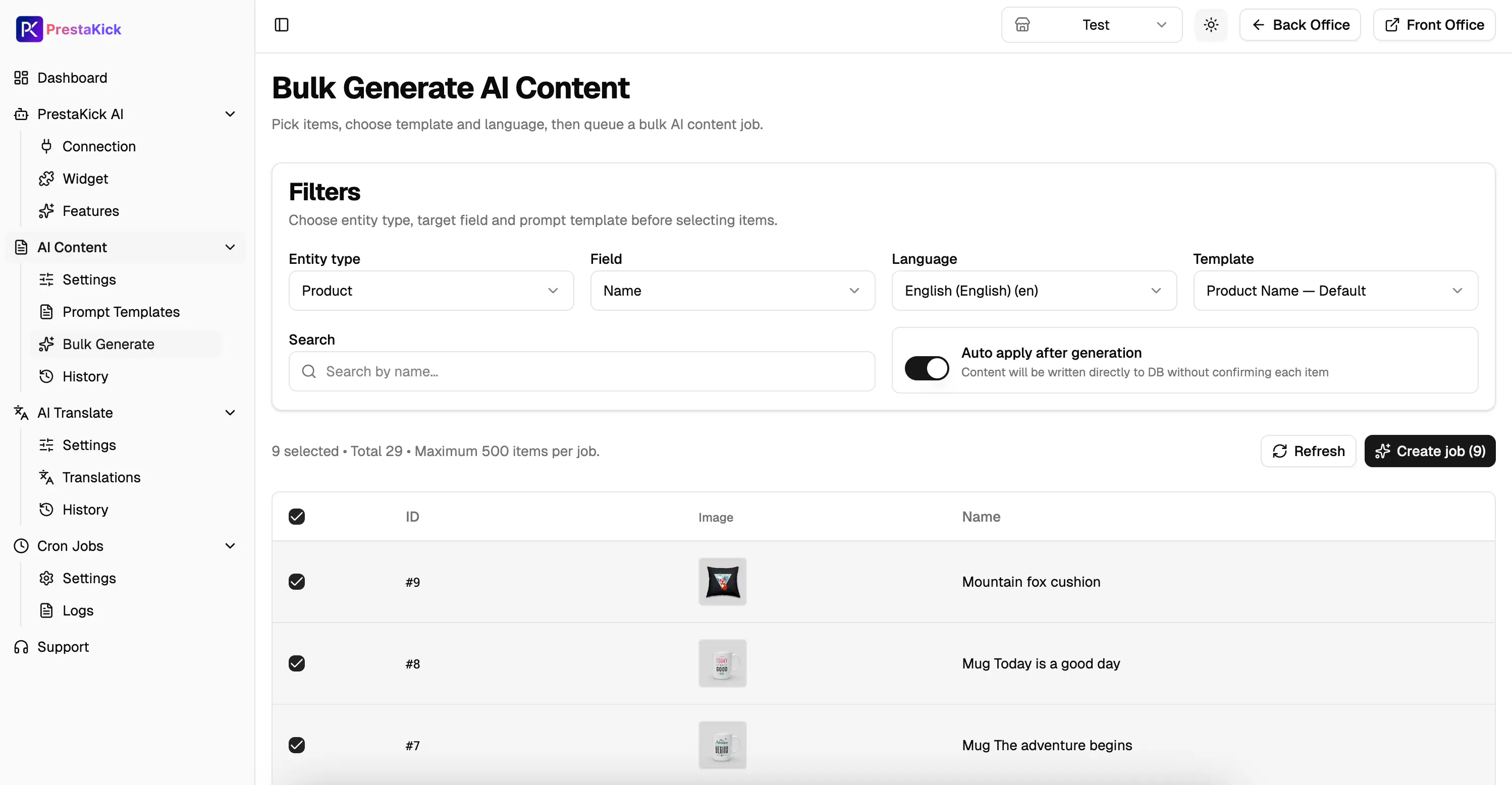Open the Language English dropdown
This screenshot has height=785, width=1512.
tap(1034, 291)
